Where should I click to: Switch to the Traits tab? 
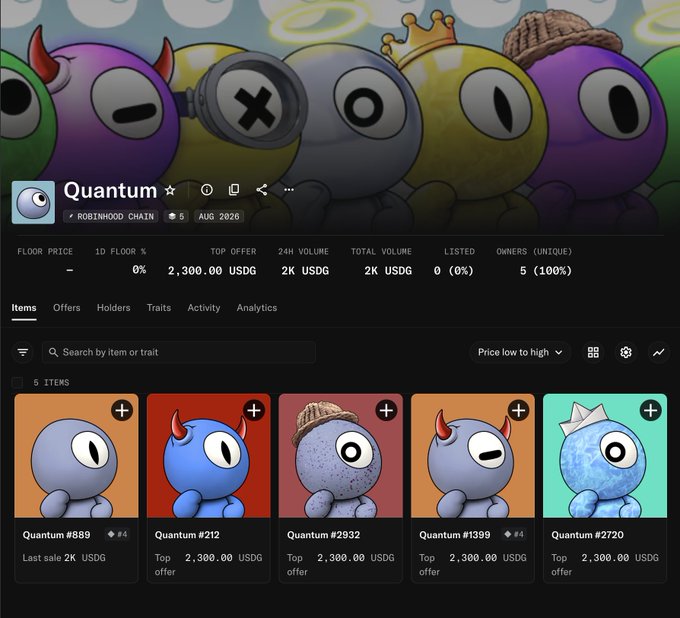pyautogui.click(x=159, y=307)
